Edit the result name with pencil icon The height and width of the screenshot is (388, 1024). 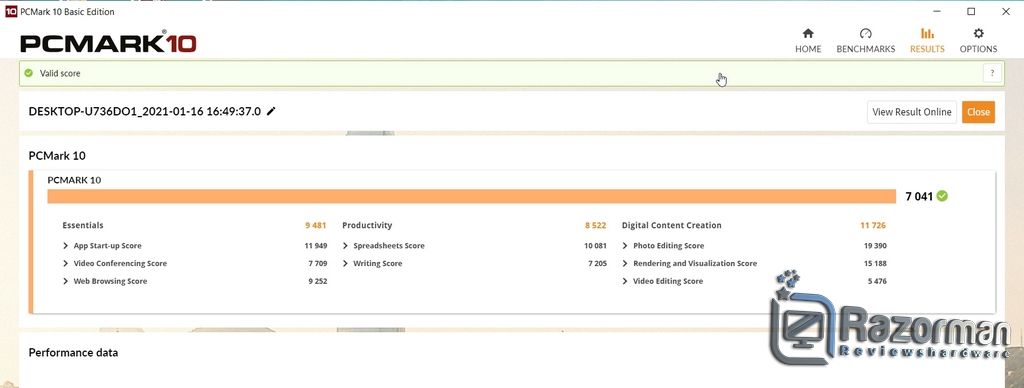point(271,111)
